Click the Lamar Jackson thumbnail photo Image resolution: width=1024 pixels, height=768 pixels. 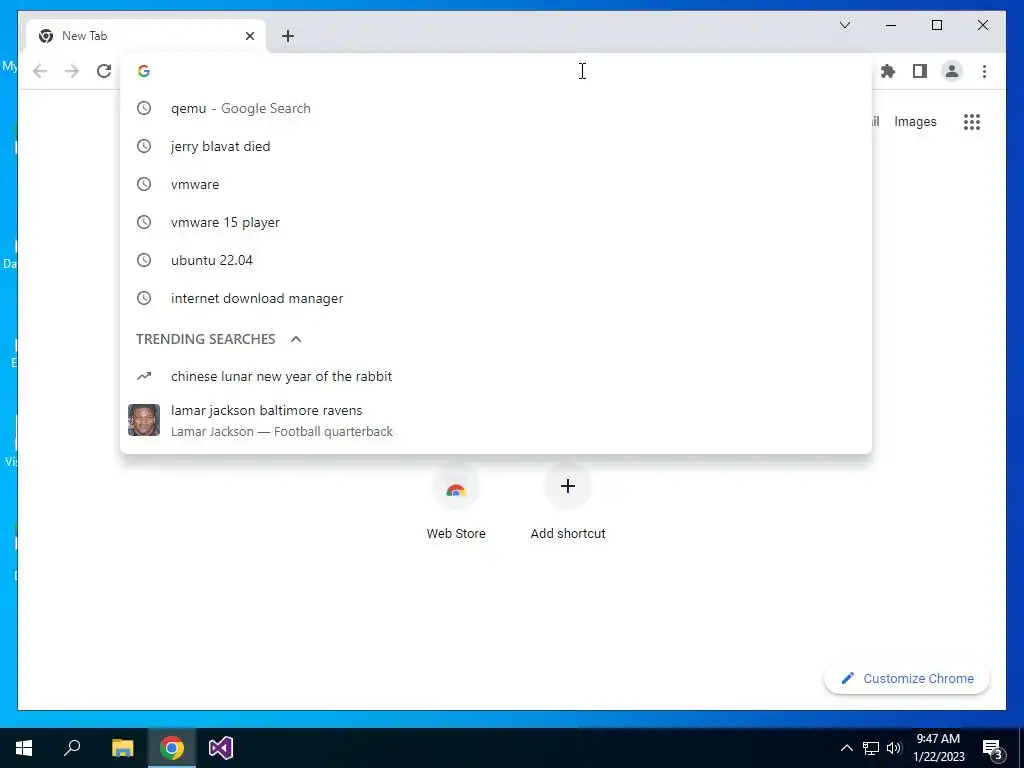coord(144,420)
